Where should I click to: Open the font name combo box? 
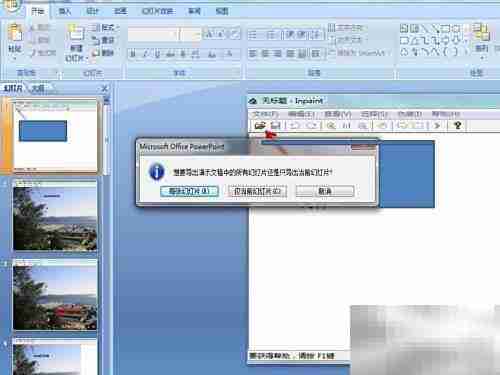(154, 34)
